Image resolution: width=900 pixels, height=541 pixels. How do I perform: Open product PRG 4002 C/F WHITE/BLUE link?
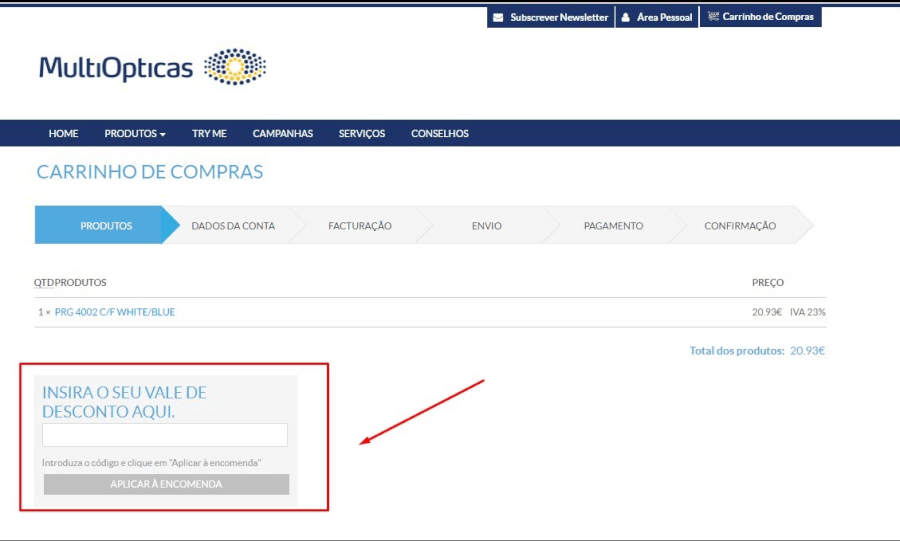pyautogui.click(x=115, y=312)
